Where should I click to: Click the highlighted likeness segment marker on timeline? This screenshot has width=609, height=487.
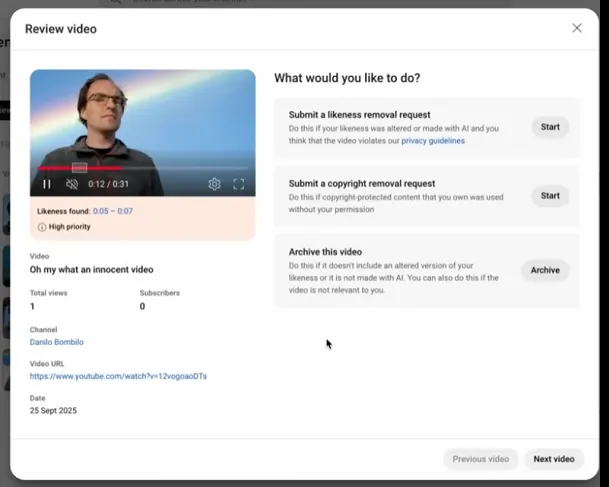pyautogui.click(x=80, y=168)
